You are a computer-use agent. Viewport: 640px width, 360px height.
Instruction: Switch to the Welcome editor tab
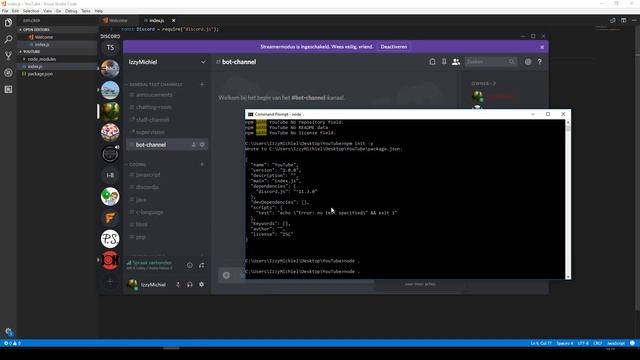118,20
